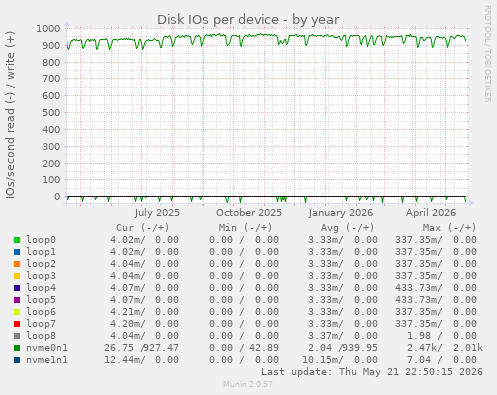Click loop8 max value 1.98 / 0.00
This screenshot has height=395, width=497.
pyautogui.click(x=442, y=336)
